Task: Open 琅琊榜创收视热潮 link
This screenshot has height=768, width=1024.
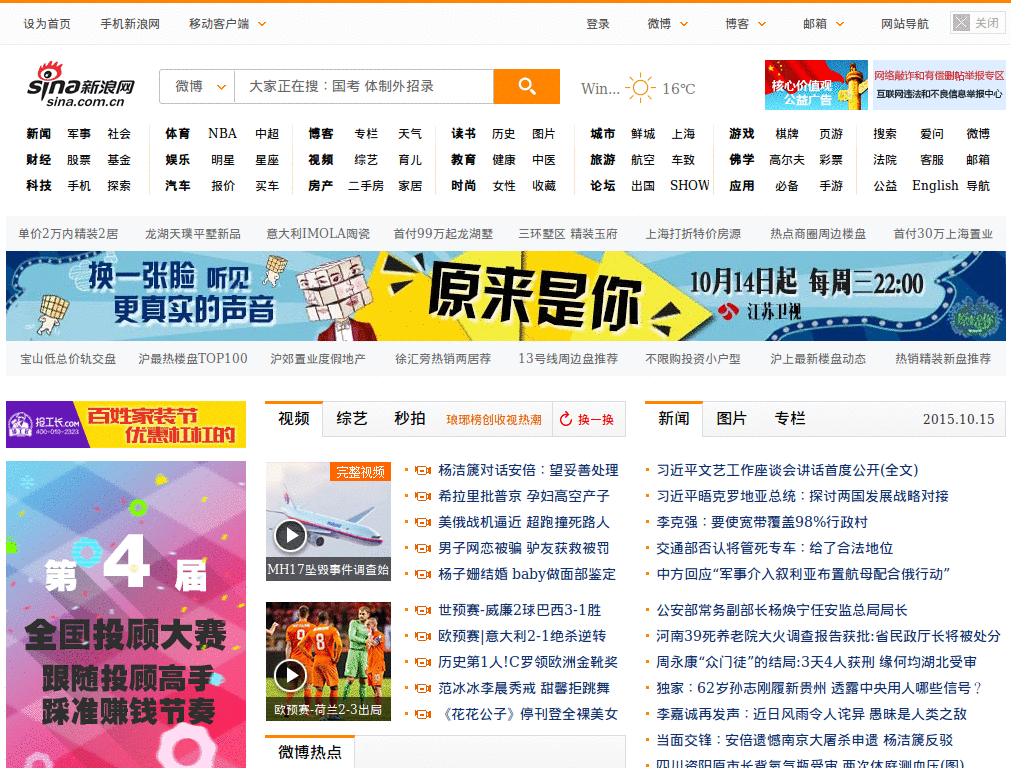Action: tap(494, 420)
